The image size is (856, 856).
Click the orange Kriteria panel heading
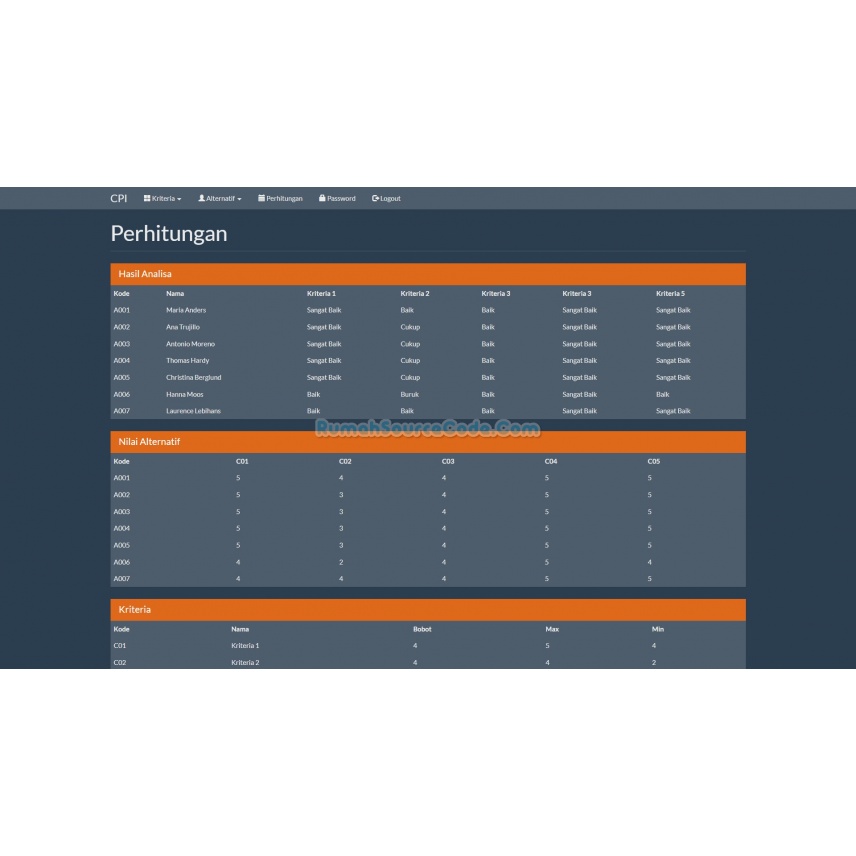coord(428,610)
